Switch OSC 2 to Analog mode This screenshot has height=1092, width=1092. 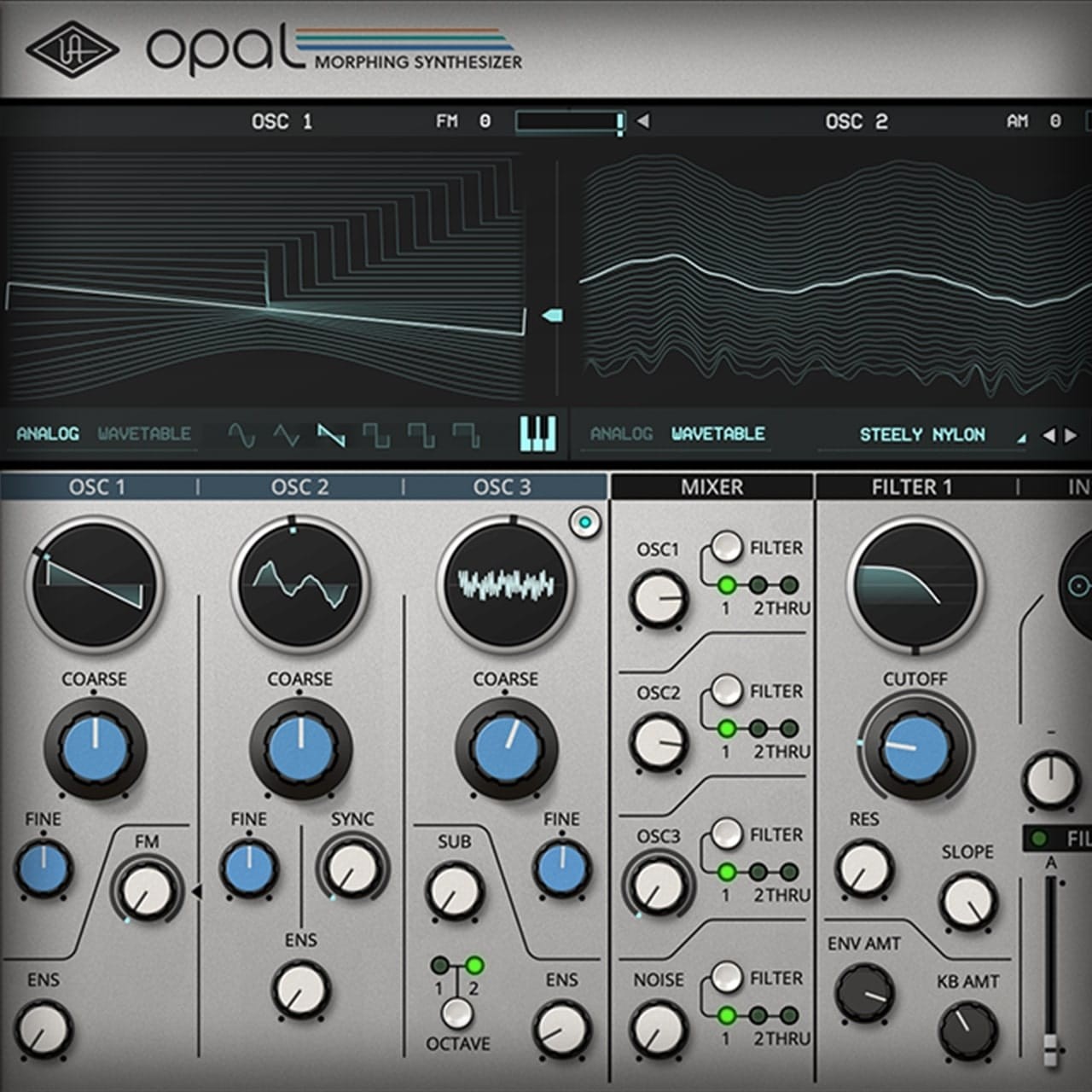click(621, 434)
